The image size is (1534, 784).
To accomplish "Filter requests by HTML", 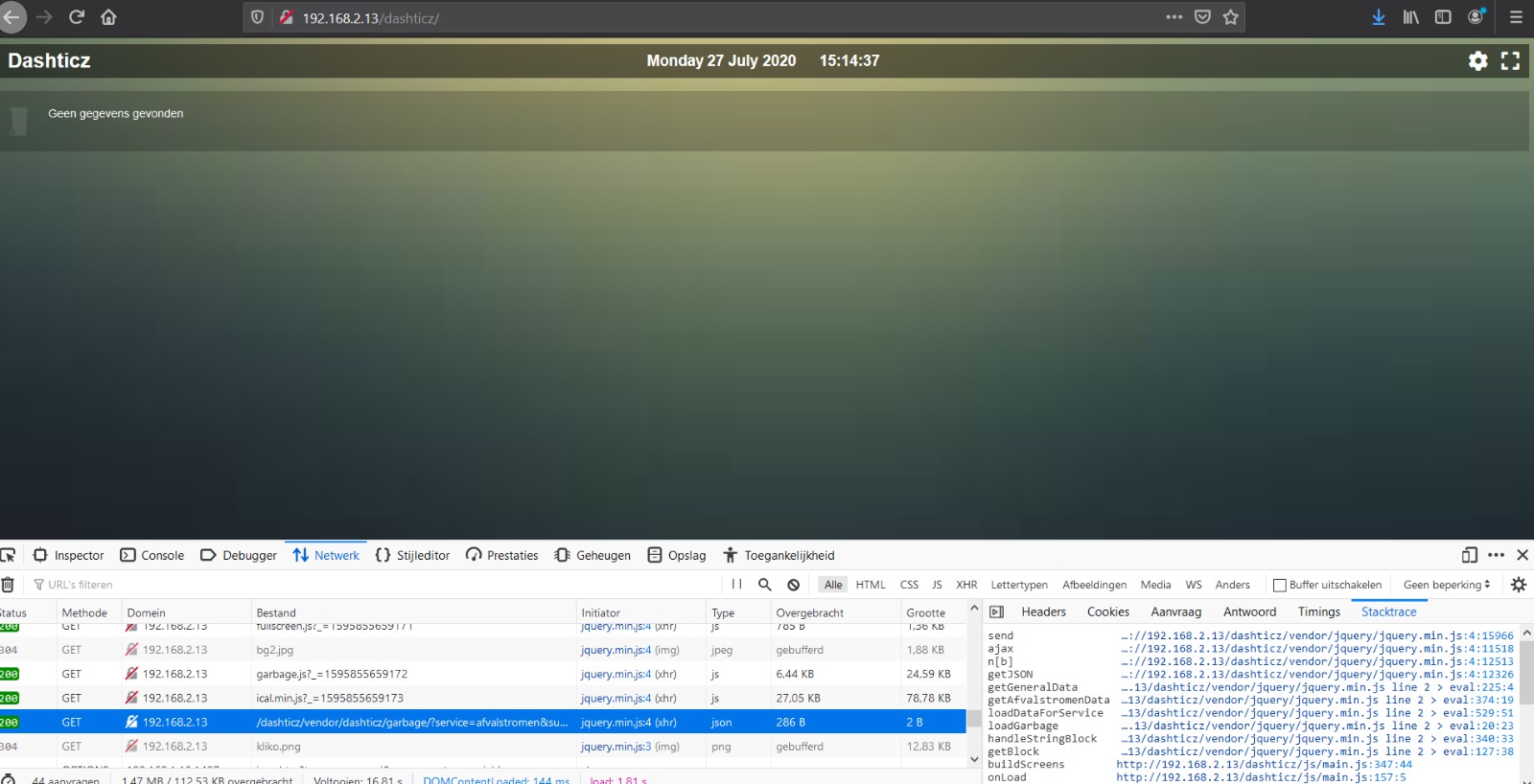I will click(x=871, y=585).
